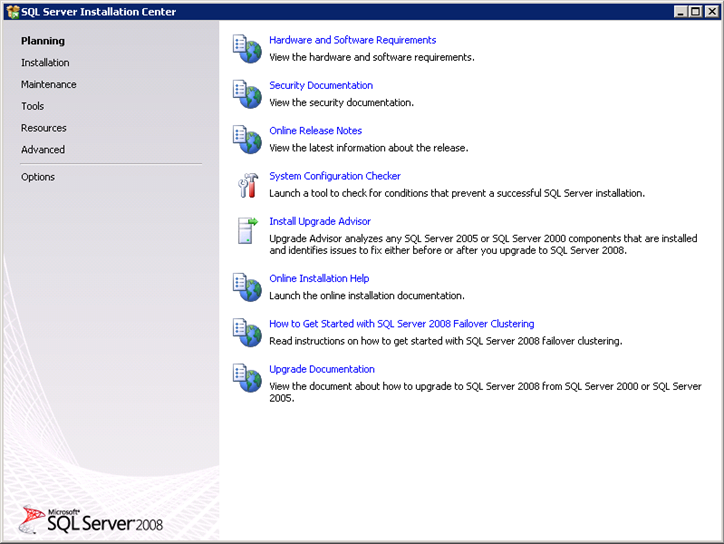Image resolution: width=724 pixels, height=544 pixels.
Task: Click the failover clustering instructions description text
Action: [446, 341]
